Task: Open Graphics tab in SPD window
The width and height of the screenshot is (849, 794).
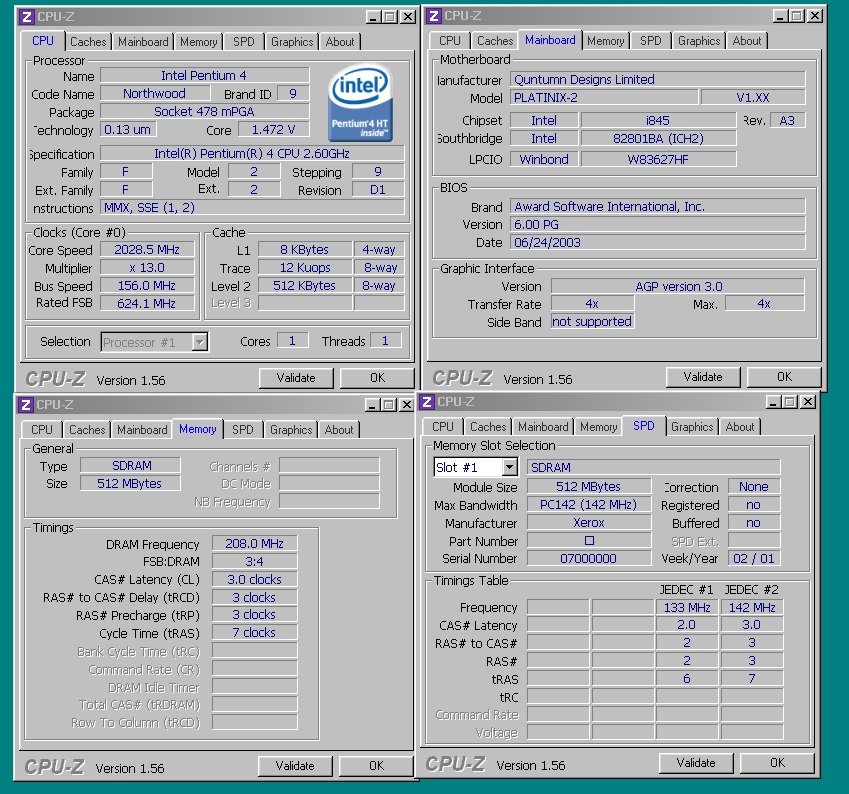Action: coord(692,427)
